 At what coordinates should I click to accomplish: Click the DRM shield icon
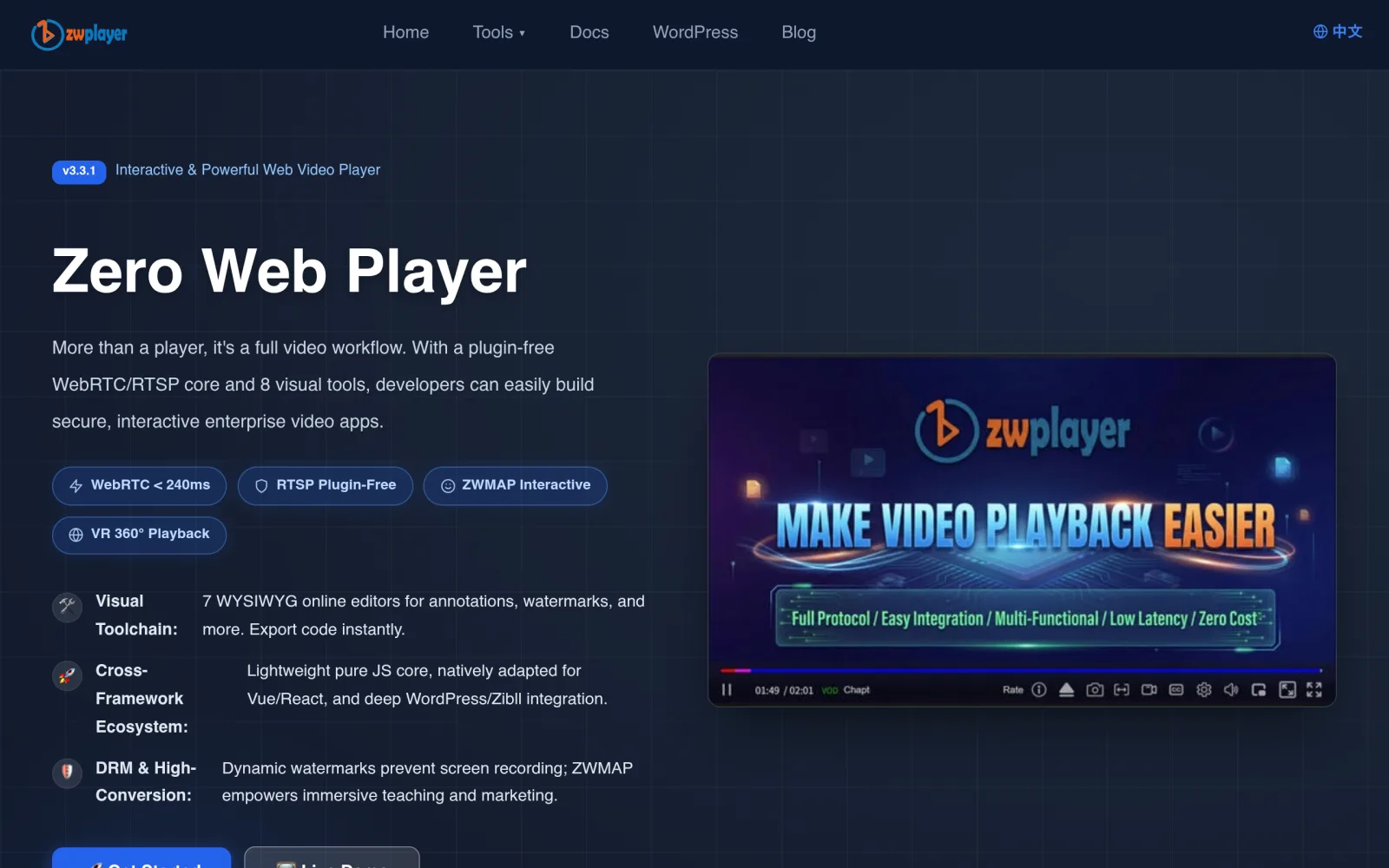(x=67, y=772)
